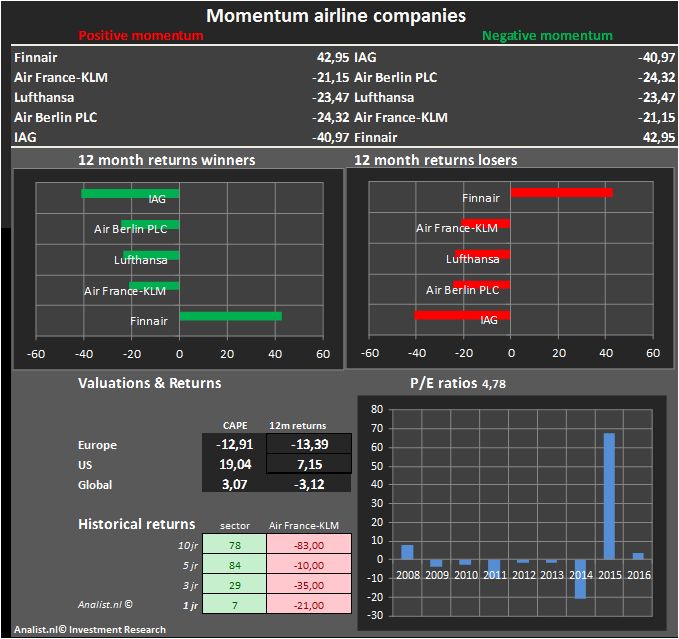Click Air Berlin PLC in the Negative momentum list
The width and height of the screenshot is (679, 639).
tap(395, 77)
